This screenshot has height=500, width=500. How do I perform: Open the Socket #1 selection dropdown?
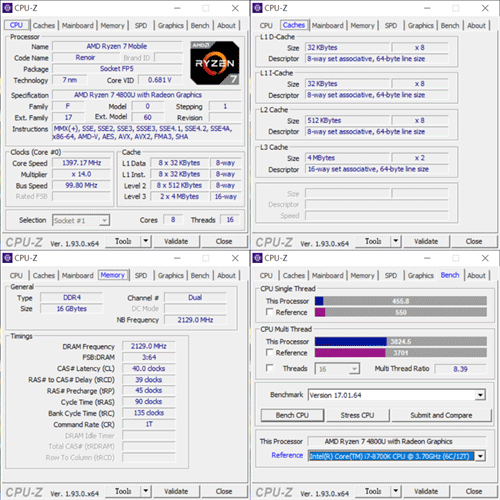click(81, 220)
